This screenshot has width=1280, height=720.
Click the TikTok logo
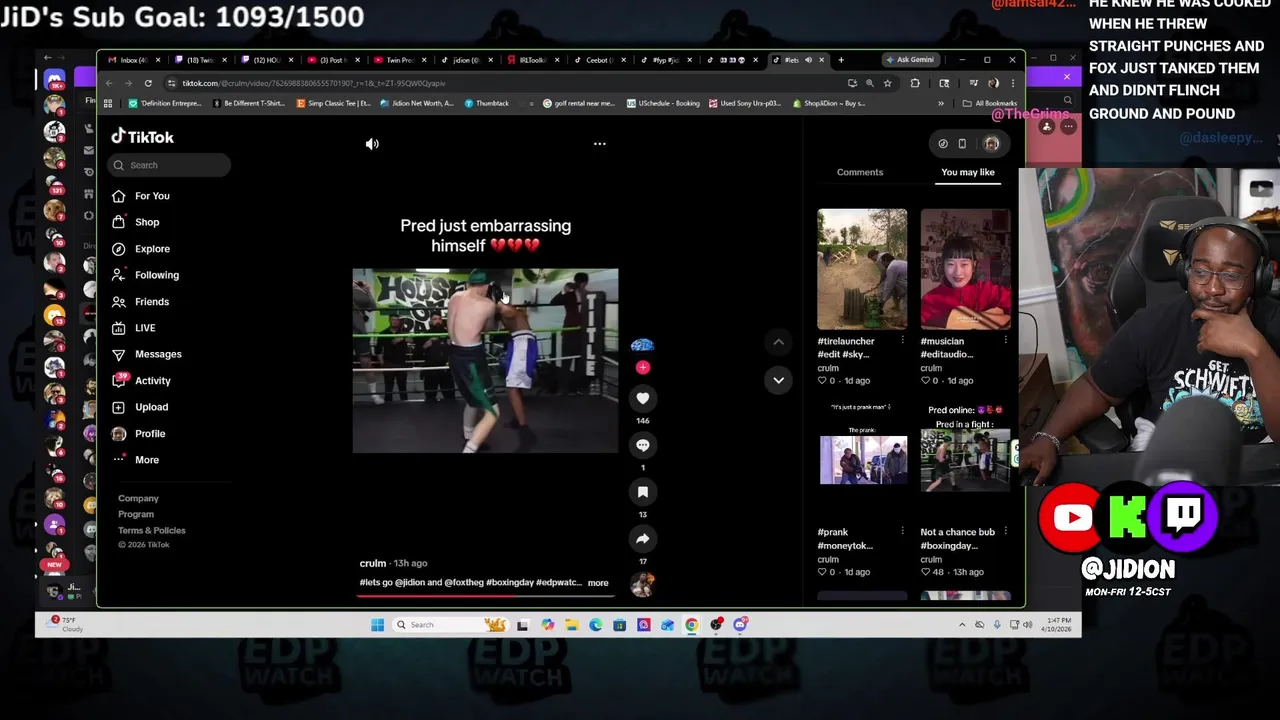142,137
